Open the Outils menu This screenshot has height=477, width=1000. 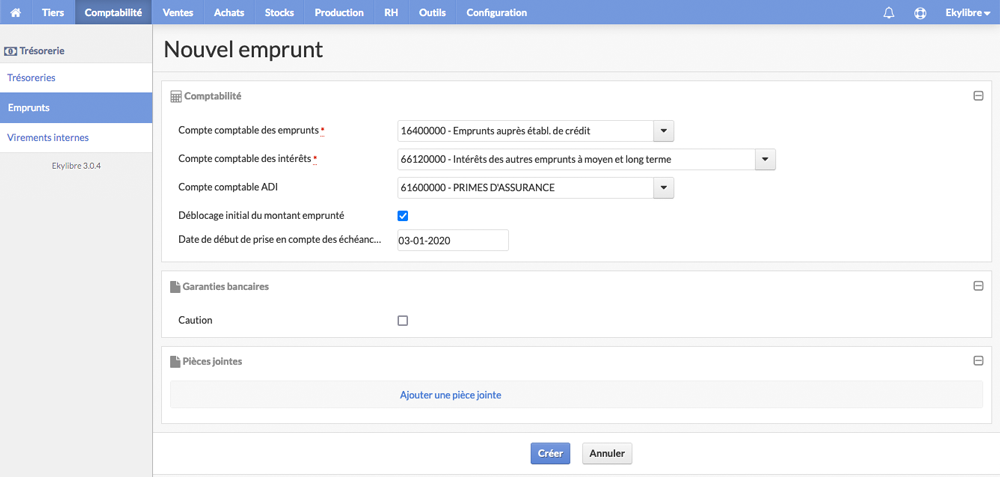(x=432, y=12)
